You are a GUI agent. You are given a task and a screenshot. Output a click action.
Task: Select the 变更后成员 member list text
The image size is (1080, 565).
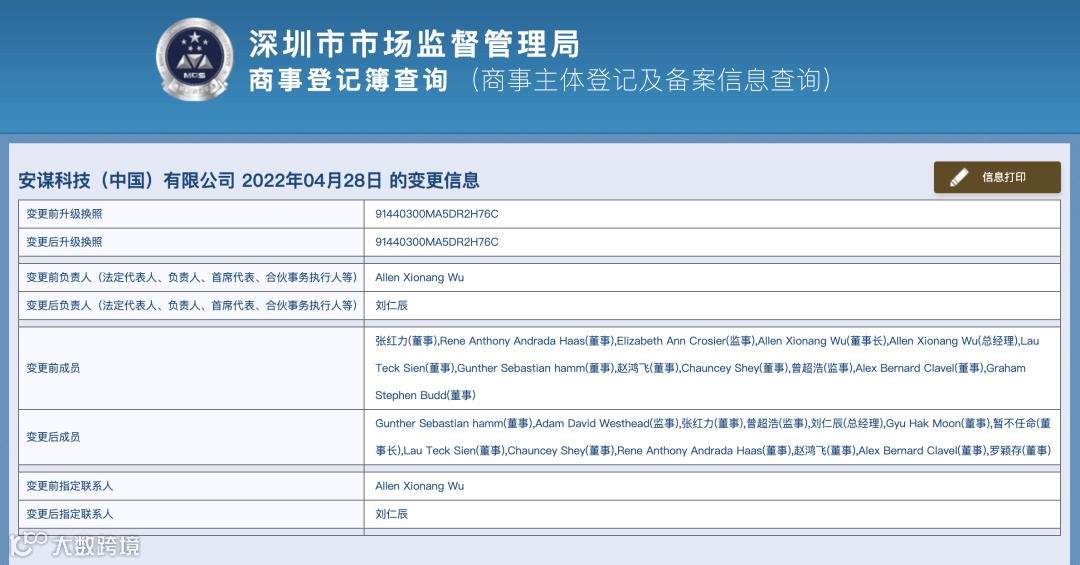tap(713, 438)
